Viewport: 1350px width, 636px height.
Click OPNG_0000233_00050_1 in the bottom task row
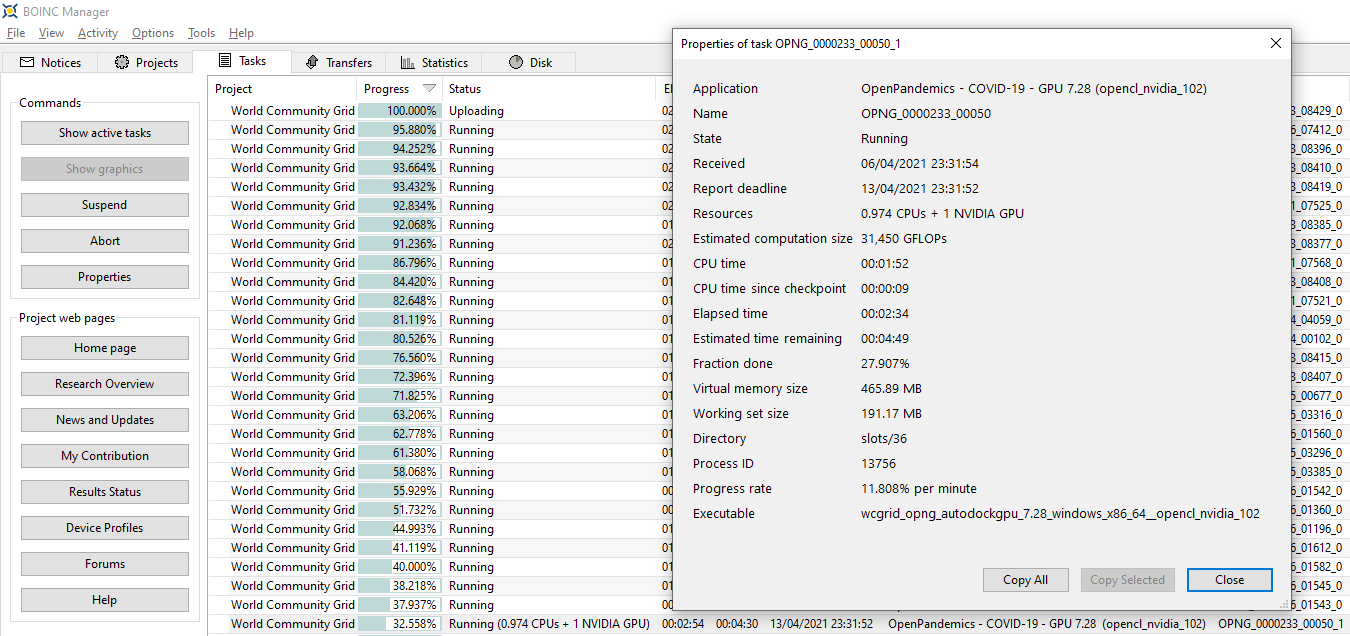(x=1280, y=624)
